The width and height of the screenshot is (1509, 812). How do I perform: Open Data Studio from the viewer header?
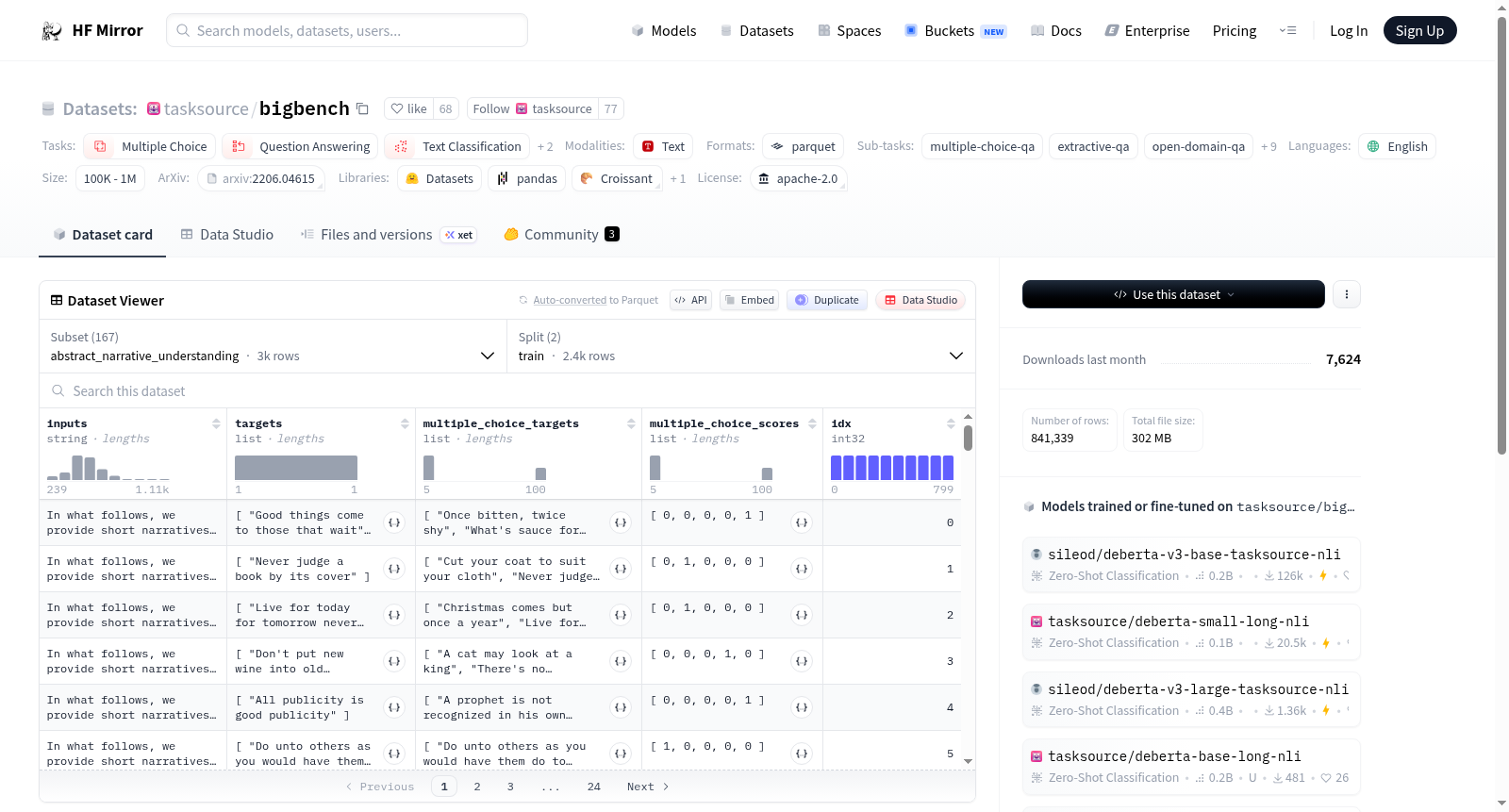920,300
